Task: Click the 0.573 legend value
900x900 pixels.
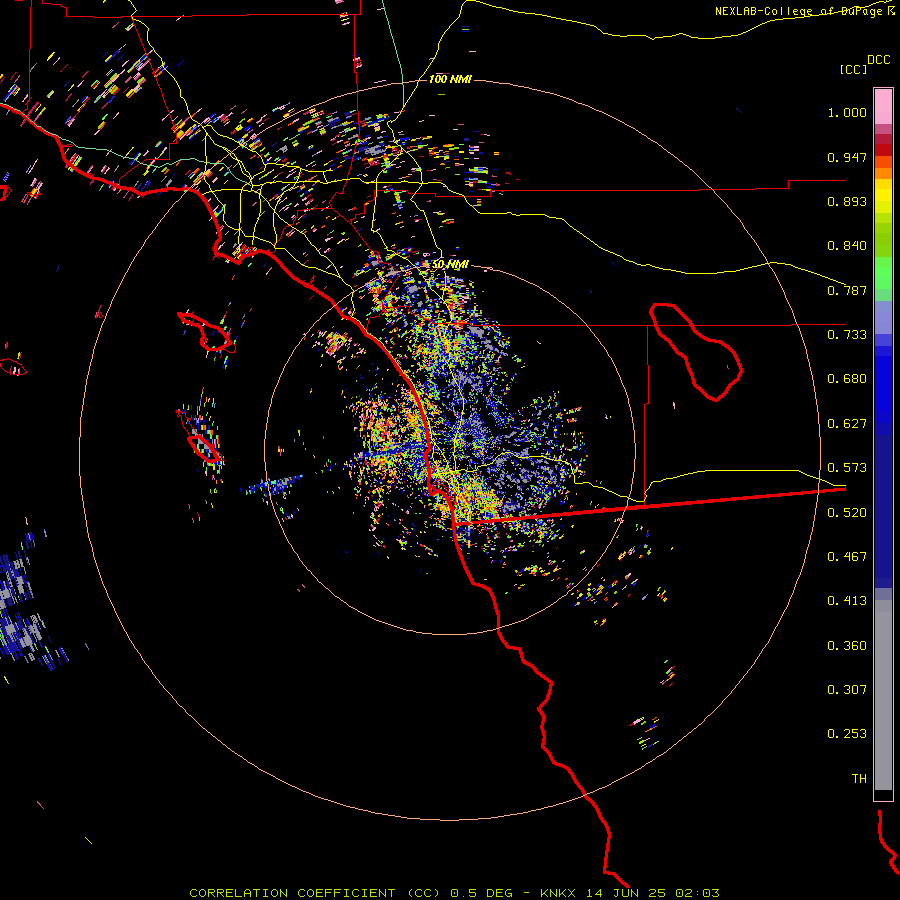Action: [847, 468]
